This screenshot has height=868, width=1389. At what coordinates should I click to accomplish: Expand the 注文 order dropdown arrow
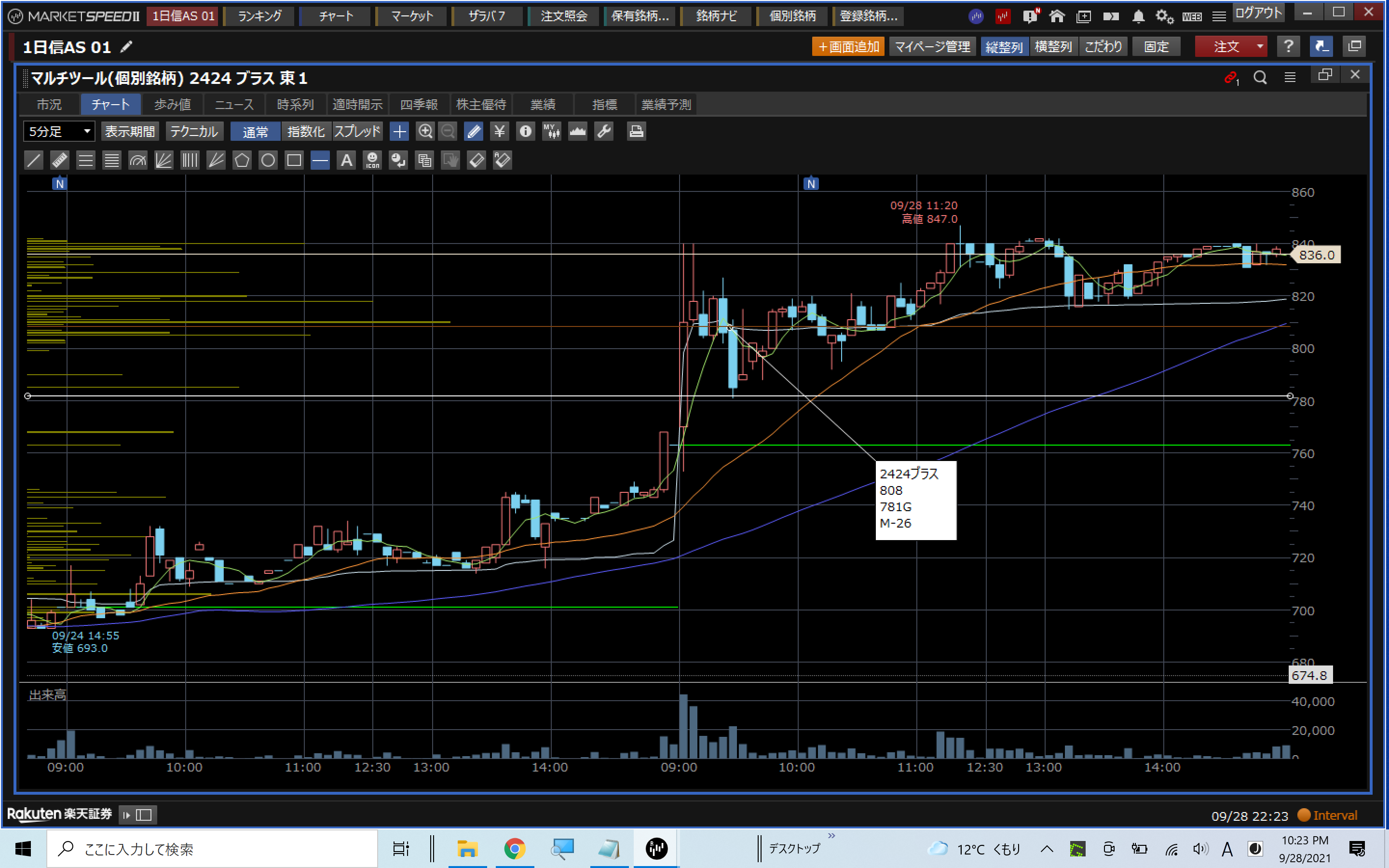coord(1259,46)
